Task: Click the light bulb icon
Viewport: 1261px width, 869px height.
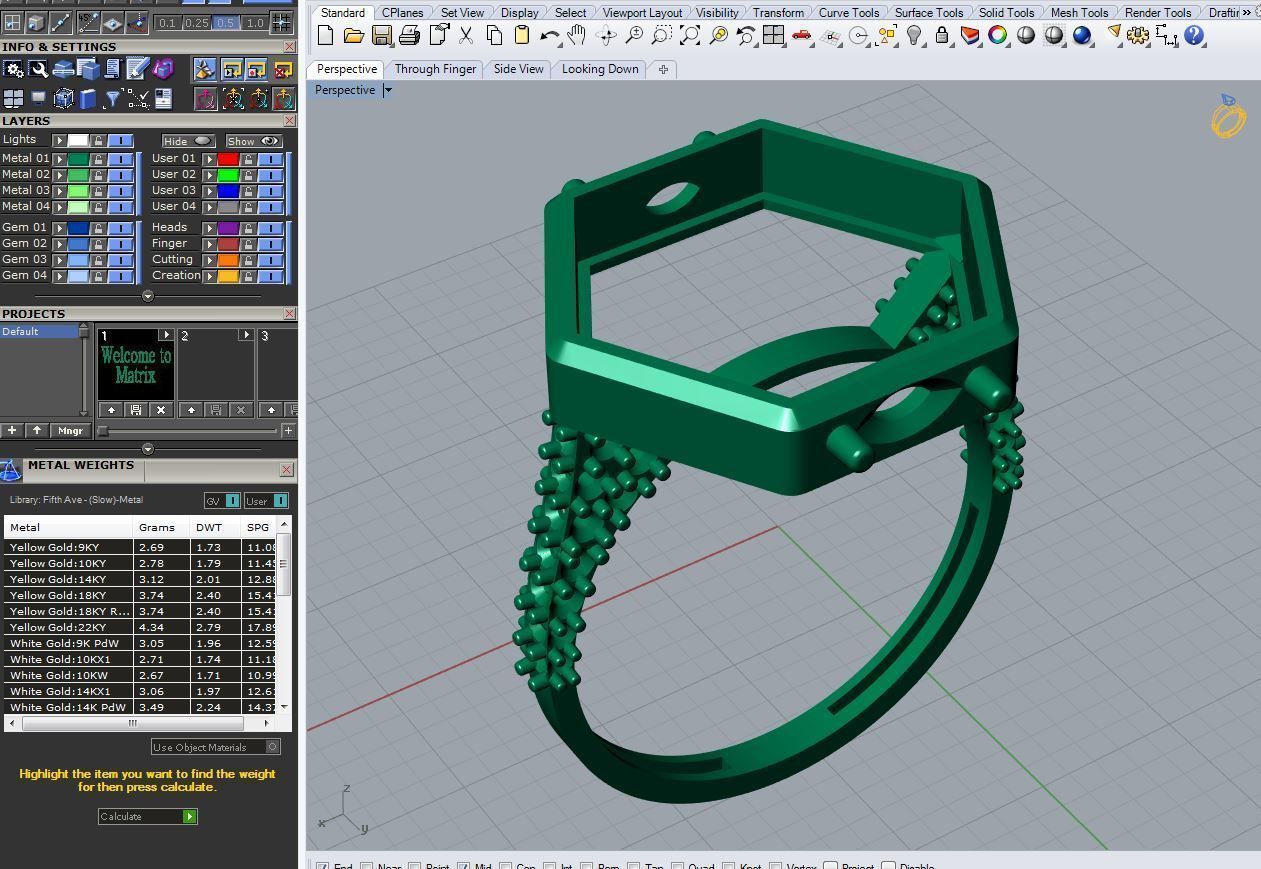Action: tap(914, 36)
